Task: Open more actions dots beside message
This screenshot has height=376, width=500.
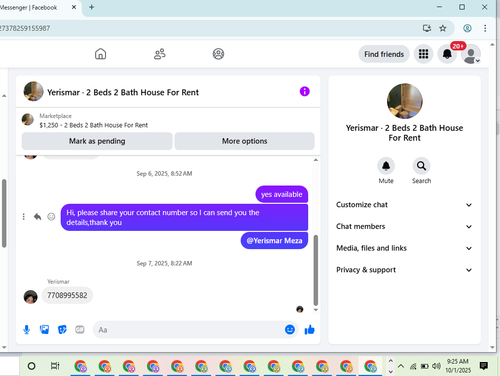Action: [x=23, y=217]
